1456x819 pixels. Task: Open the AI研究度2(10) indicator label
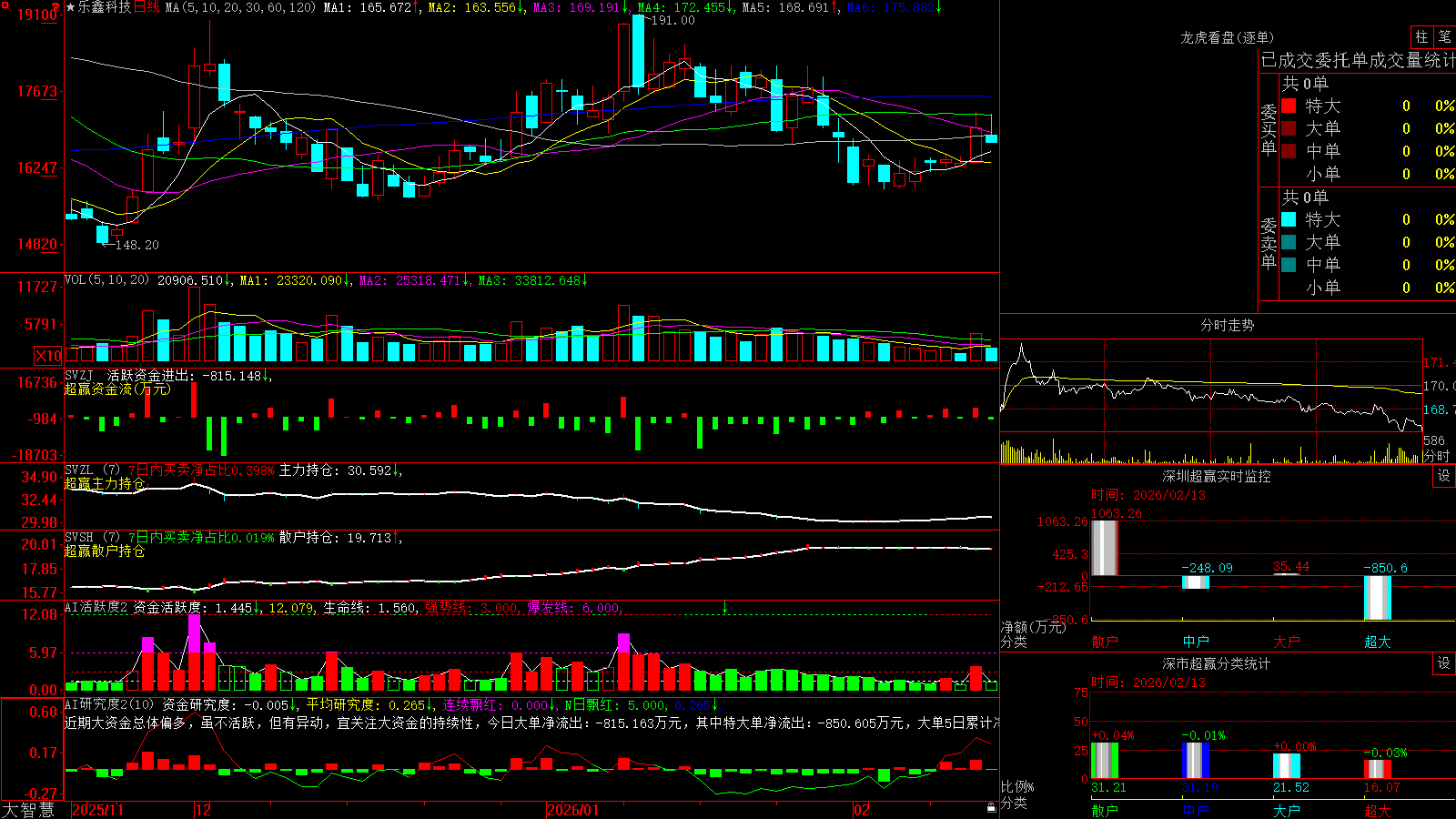pos(109,704)
